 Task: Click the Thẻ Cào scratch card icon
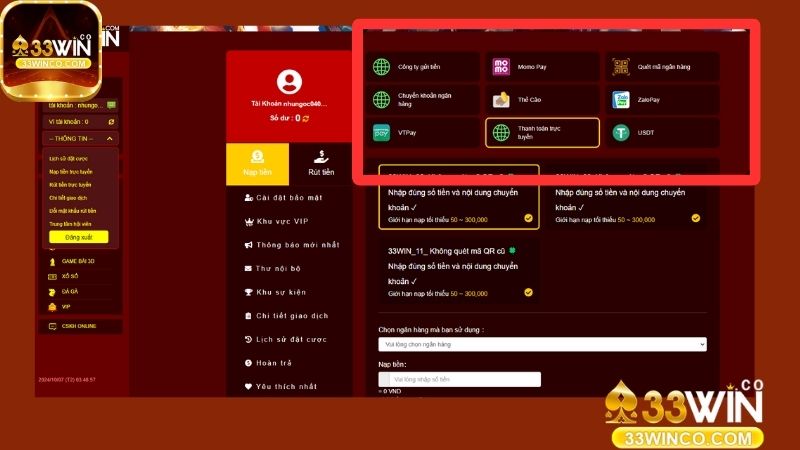(501, 99)
